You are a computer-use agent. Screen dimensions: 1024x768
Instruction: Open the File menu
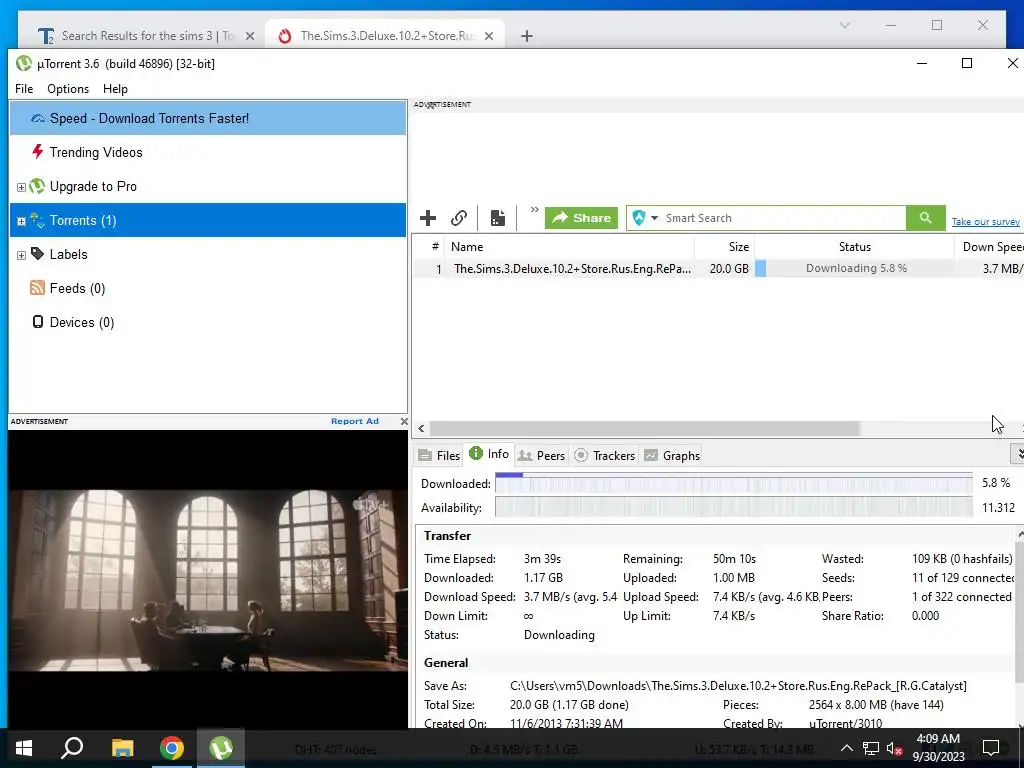coord(24,89)
